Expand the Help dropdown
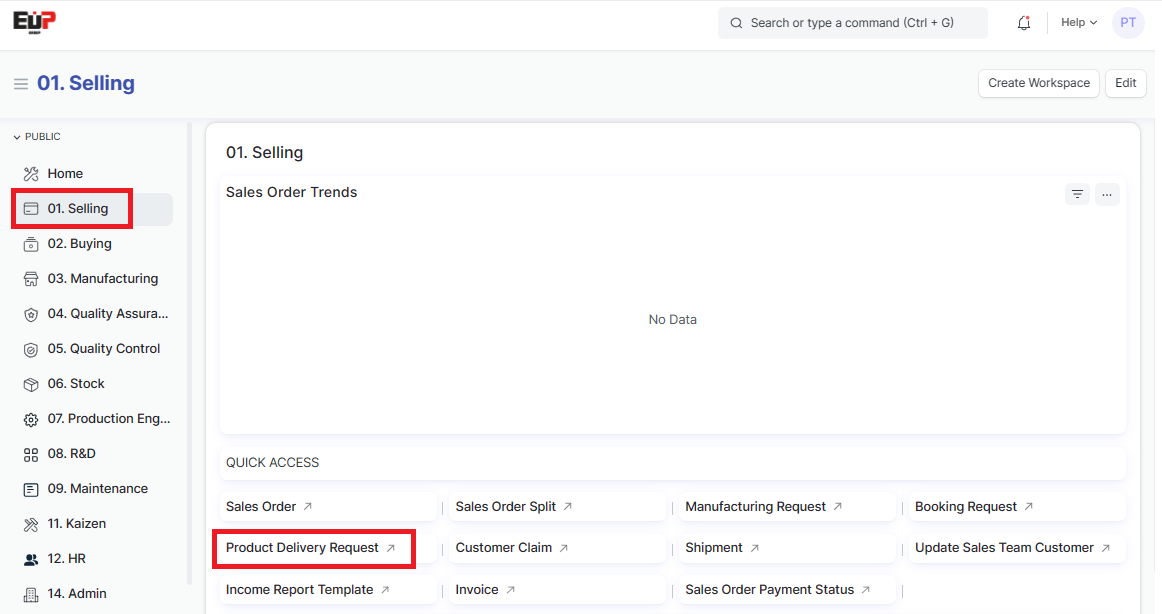Viewport: 1162px width, 614px height. point(1078,23)
